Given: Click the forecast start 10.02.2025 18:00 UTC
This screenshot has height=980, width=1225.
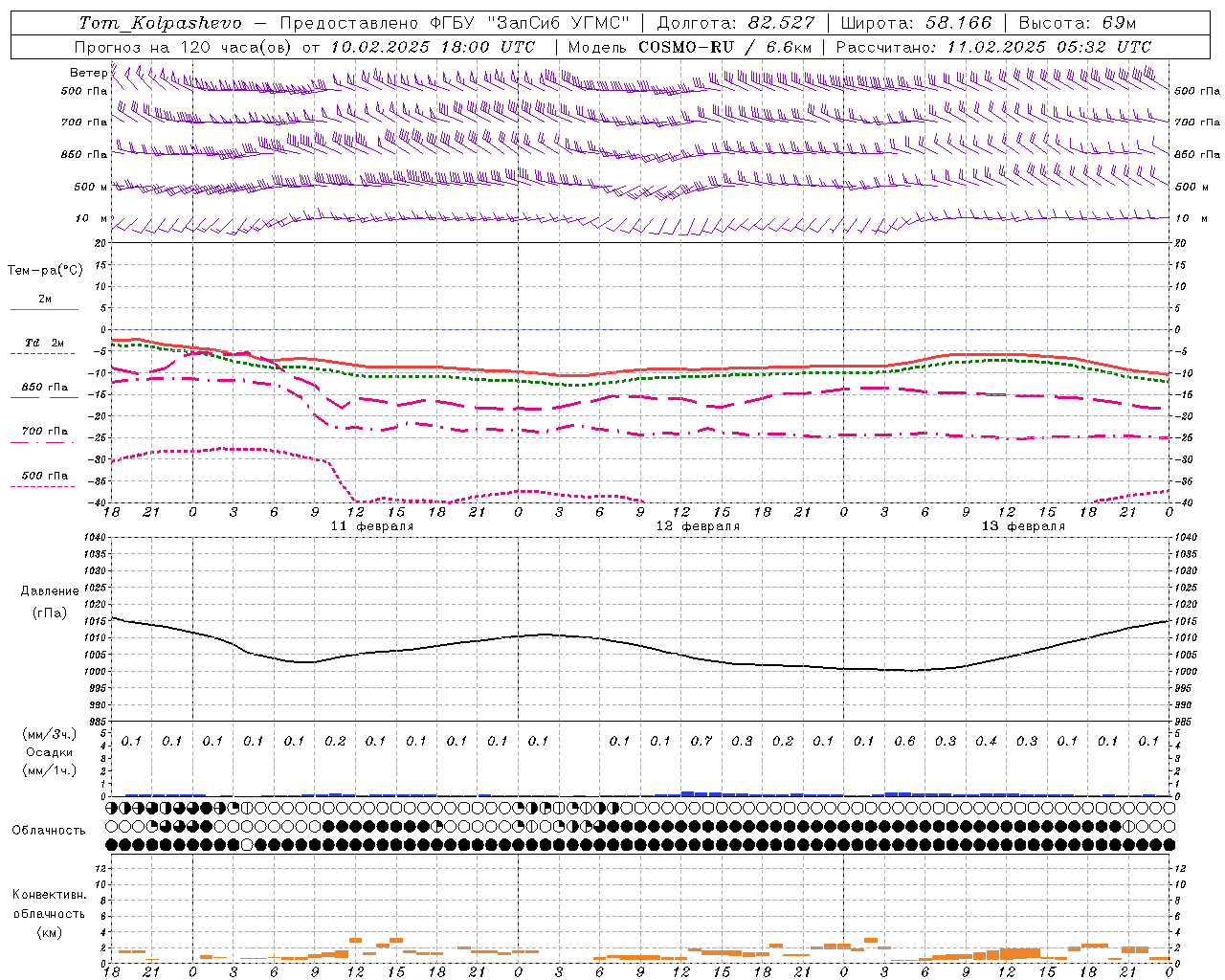Looking at the screenshot, I should point(433,47).
